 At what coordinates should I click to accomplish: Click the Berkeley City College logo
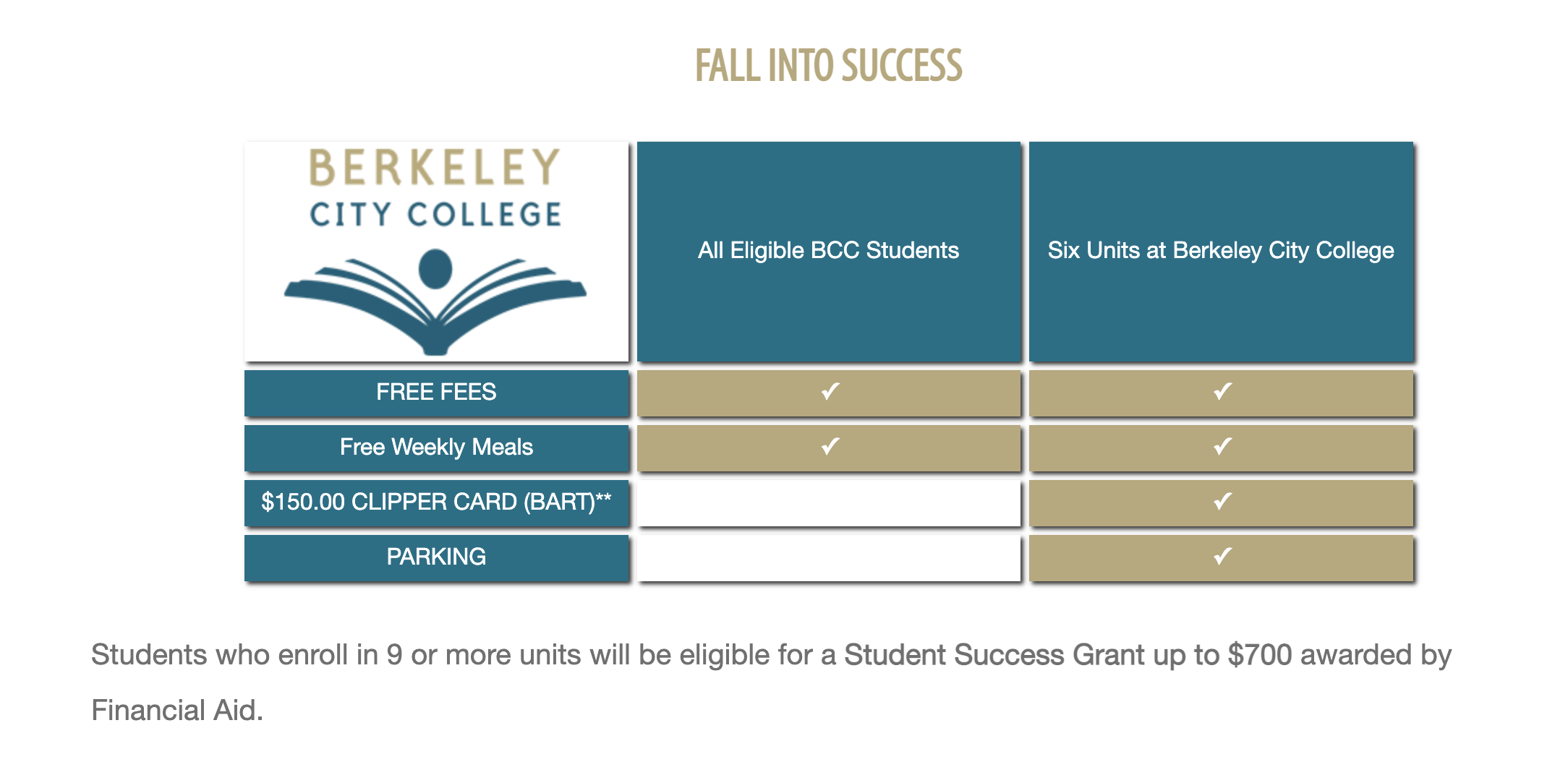click(x=436, y=251)
